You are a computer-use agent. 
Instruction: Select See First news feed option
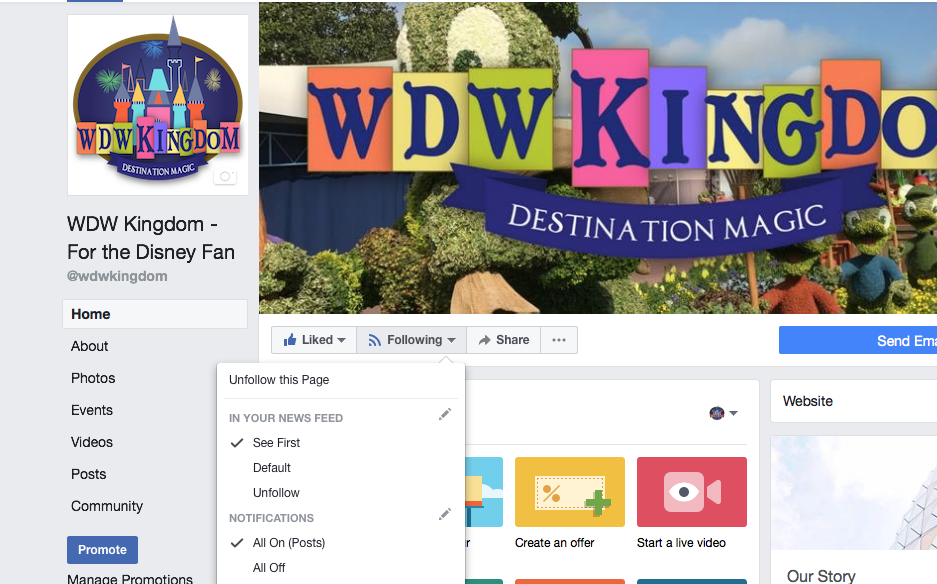pyautogui.click(x=276, y=443)
